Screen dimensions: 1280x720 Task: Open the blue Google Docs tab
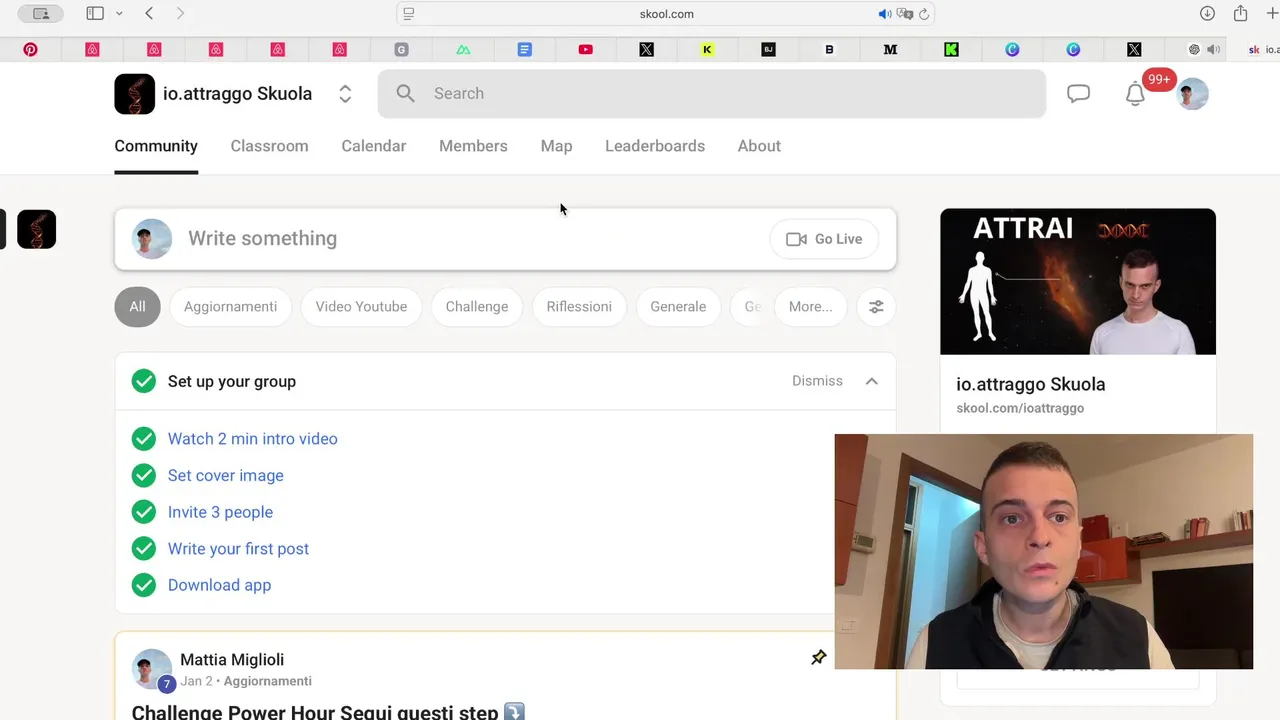(525, 49)
